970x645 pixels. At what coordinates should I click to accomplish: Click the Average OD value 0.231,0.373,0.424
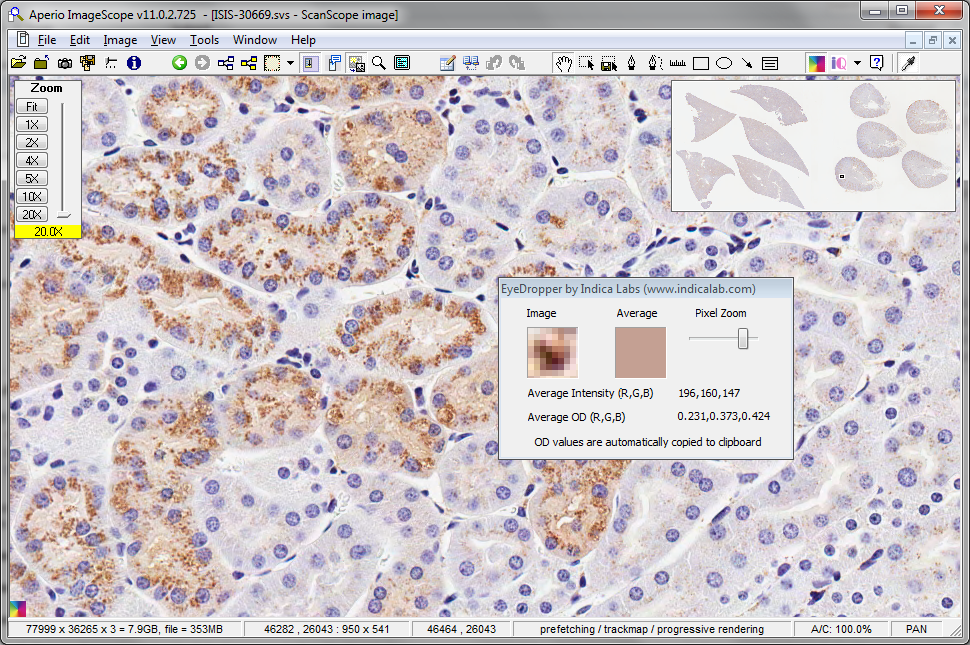coord(724,416)
